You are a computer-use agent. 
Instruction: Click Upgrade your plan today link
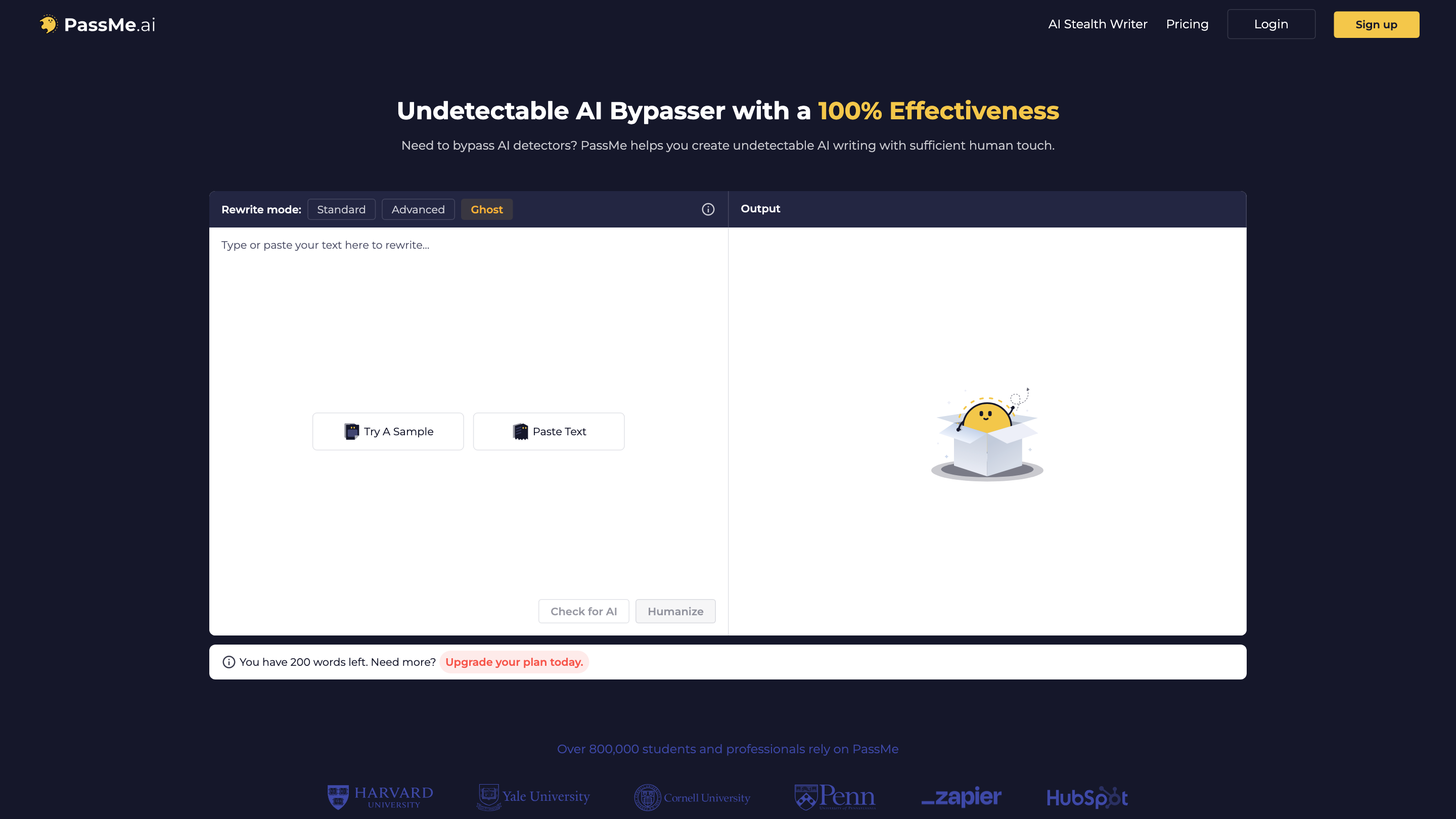click(514, 662)
